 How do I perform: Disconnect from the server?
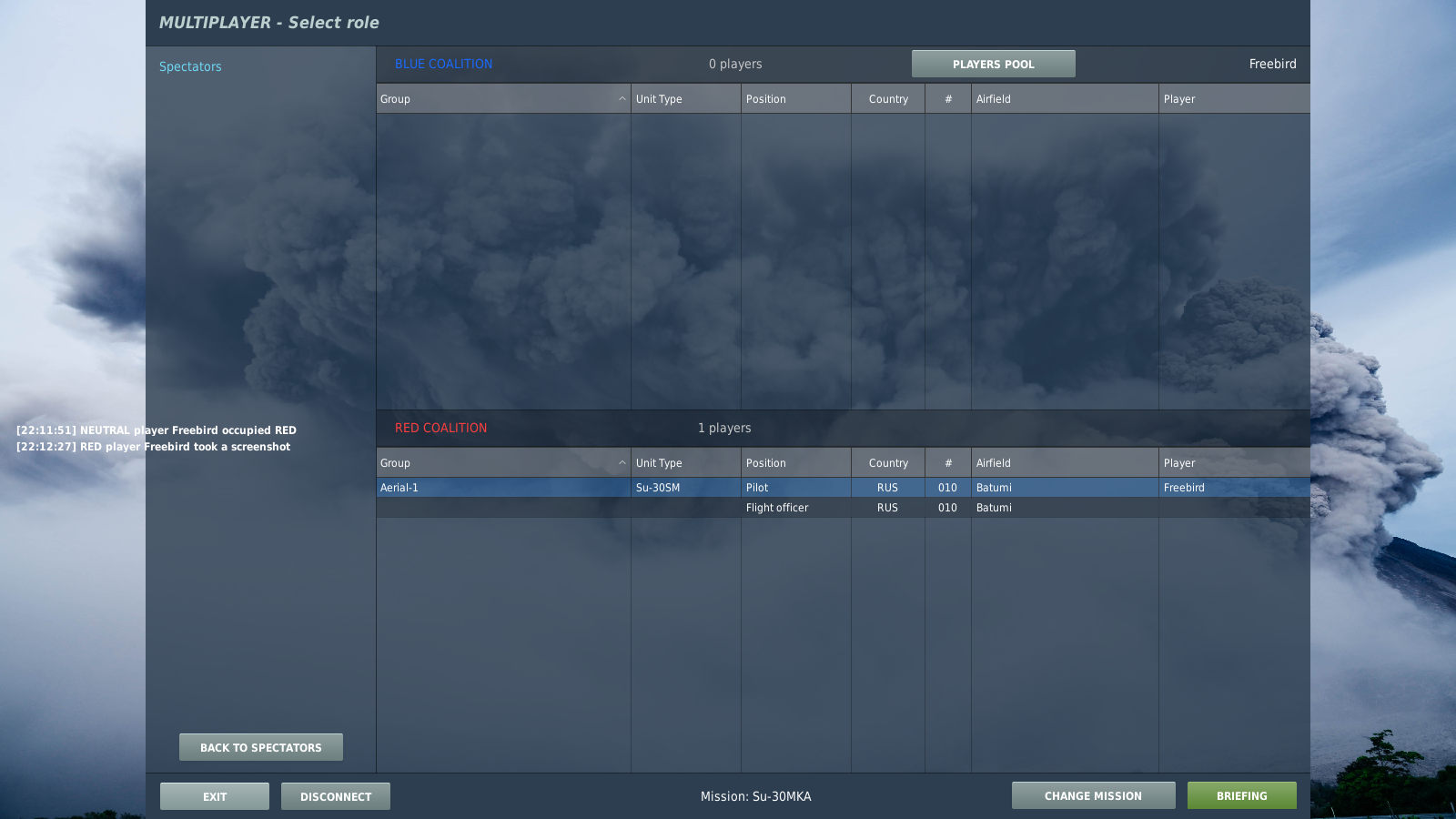pos(335,796)
